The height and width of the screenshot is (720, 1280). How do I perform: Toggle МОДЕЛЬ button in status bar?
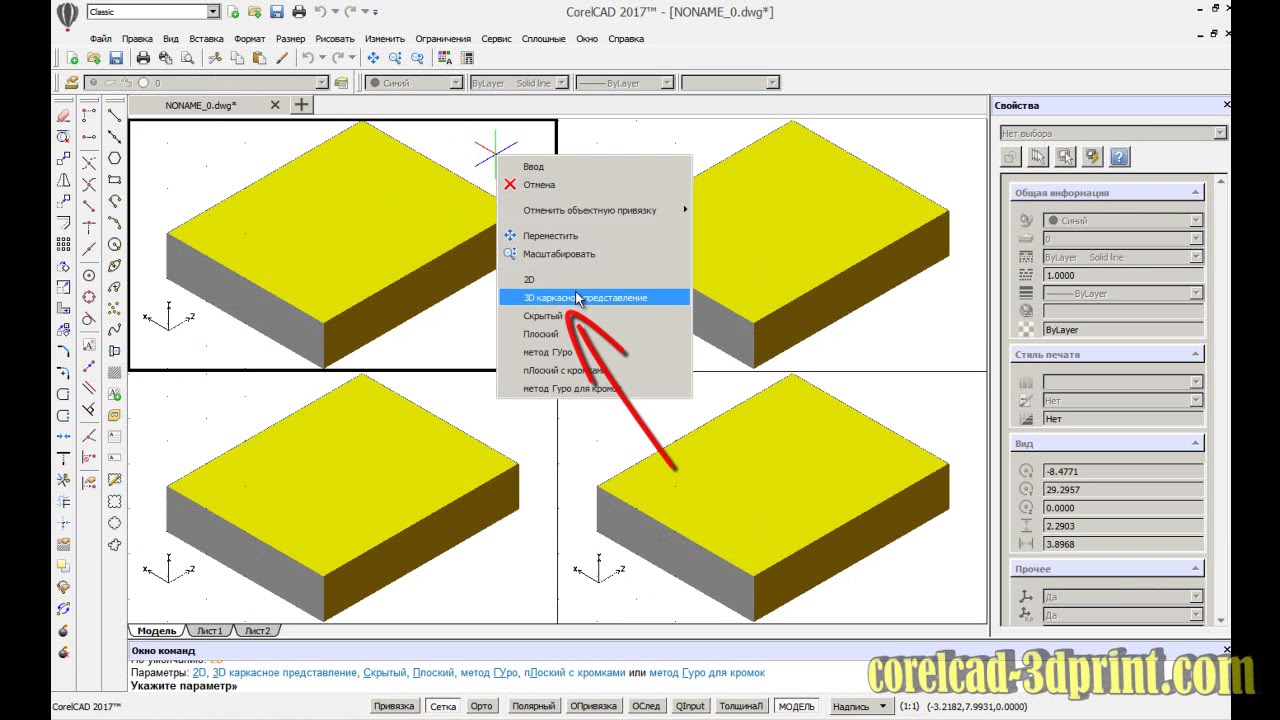pos(797,706)
